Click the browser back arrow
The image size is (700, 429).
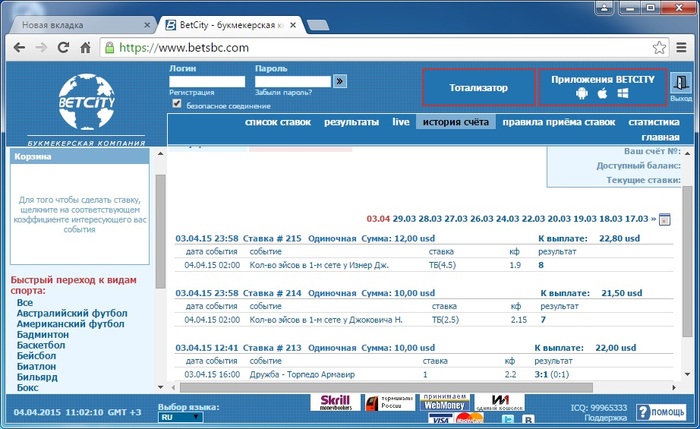pos(19,47)
